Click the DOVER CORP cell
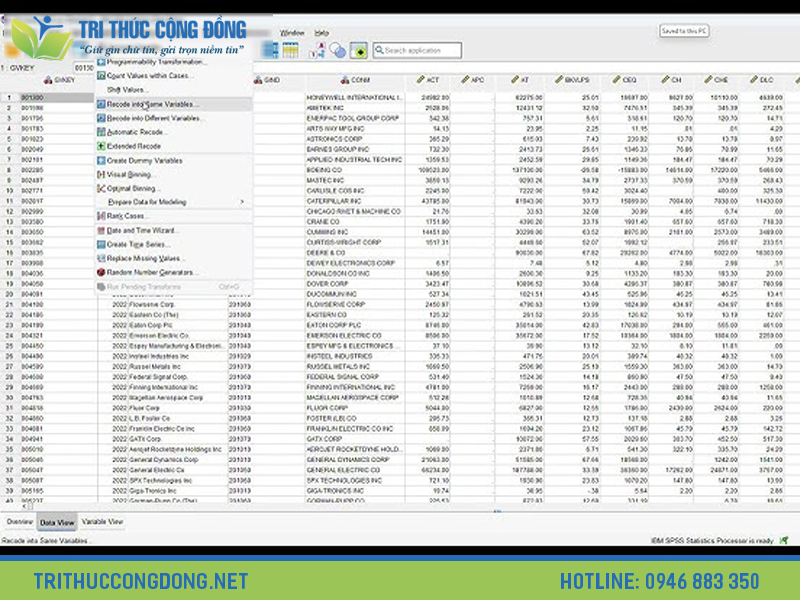Viewport: 800px width, 600px height. coord(355,284)
